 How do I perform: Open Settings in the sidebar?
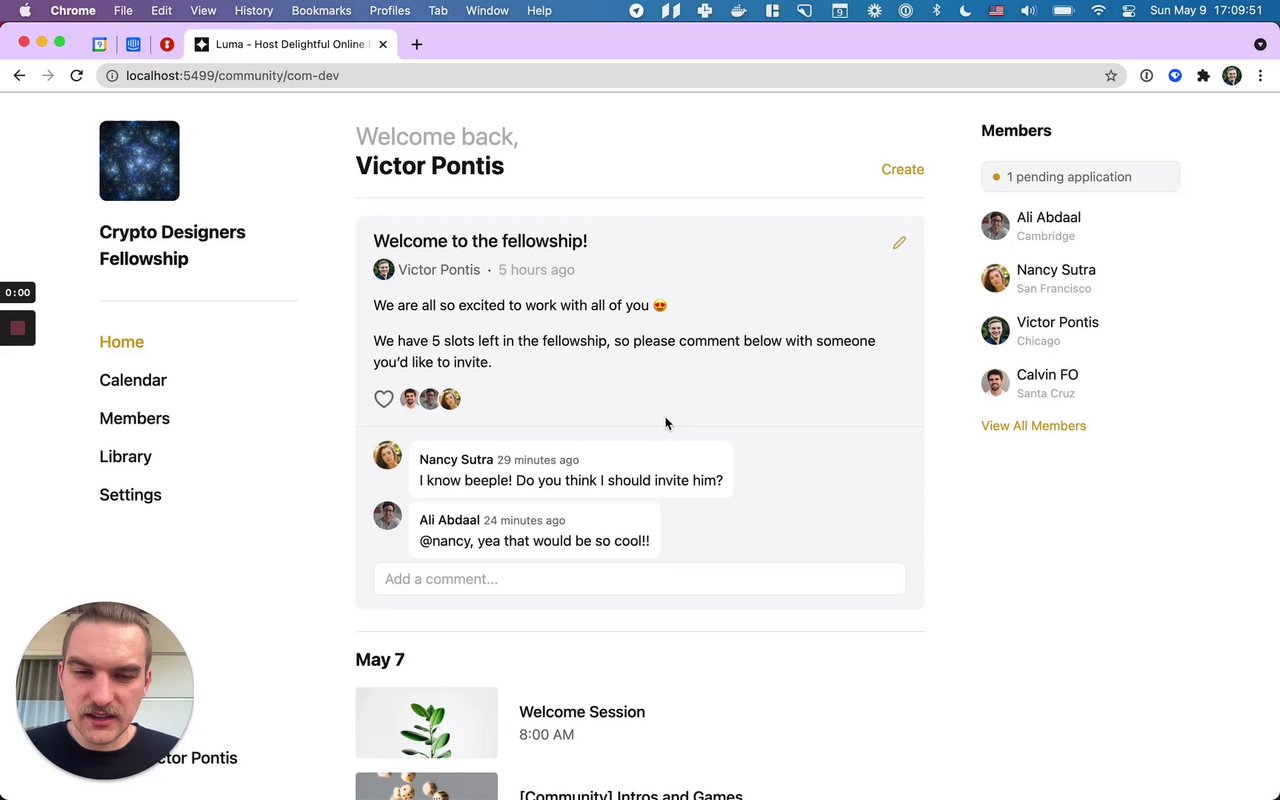pyautogui.click(x=130, y=495)
